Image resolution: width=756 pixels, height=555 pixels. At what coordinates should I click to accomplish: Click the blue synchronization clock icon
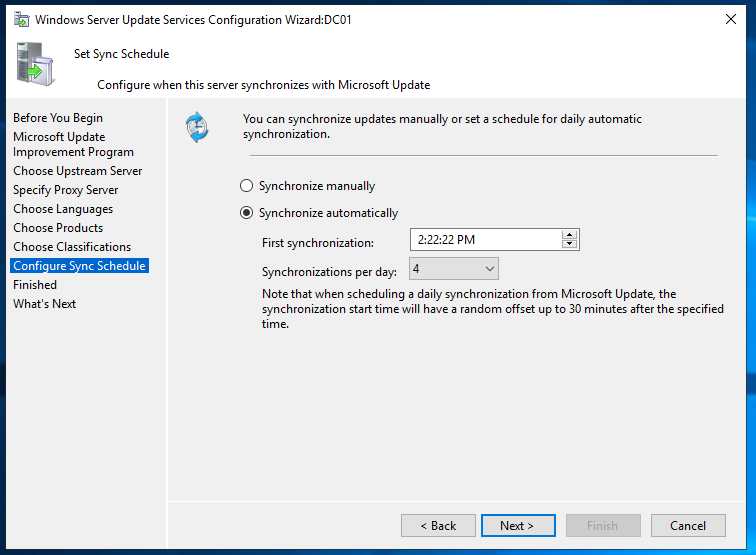point(197,127)
